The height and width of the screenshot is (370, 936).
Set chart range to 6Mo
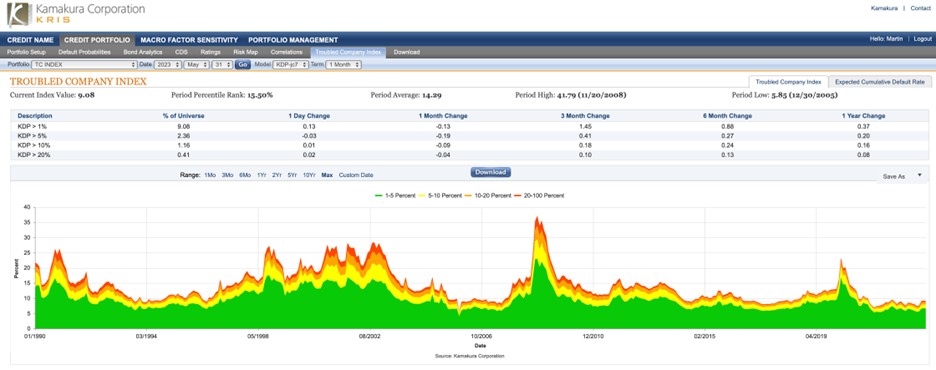click(x=245, y=175)
